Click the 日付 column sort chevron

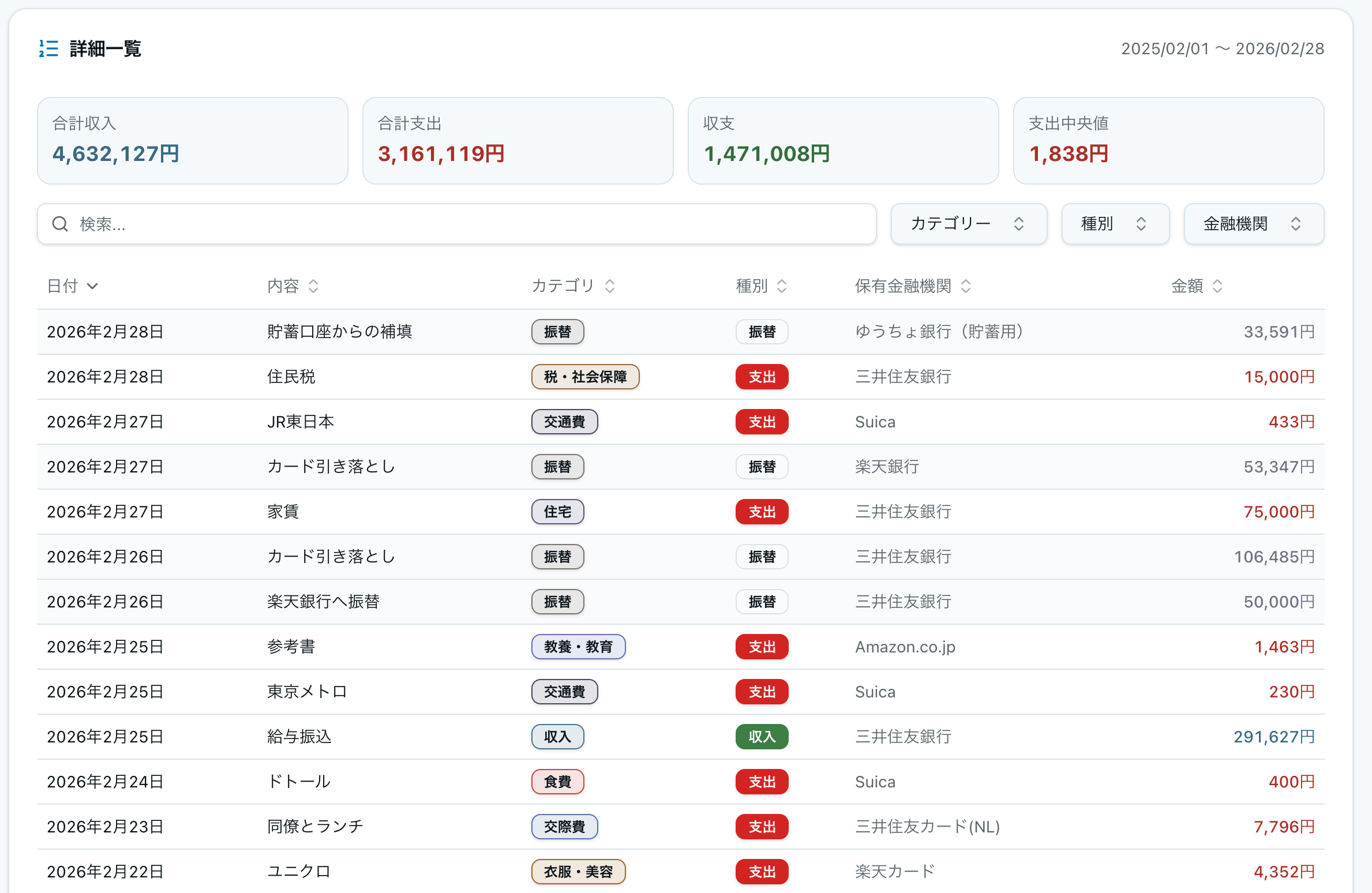(92, 286)
